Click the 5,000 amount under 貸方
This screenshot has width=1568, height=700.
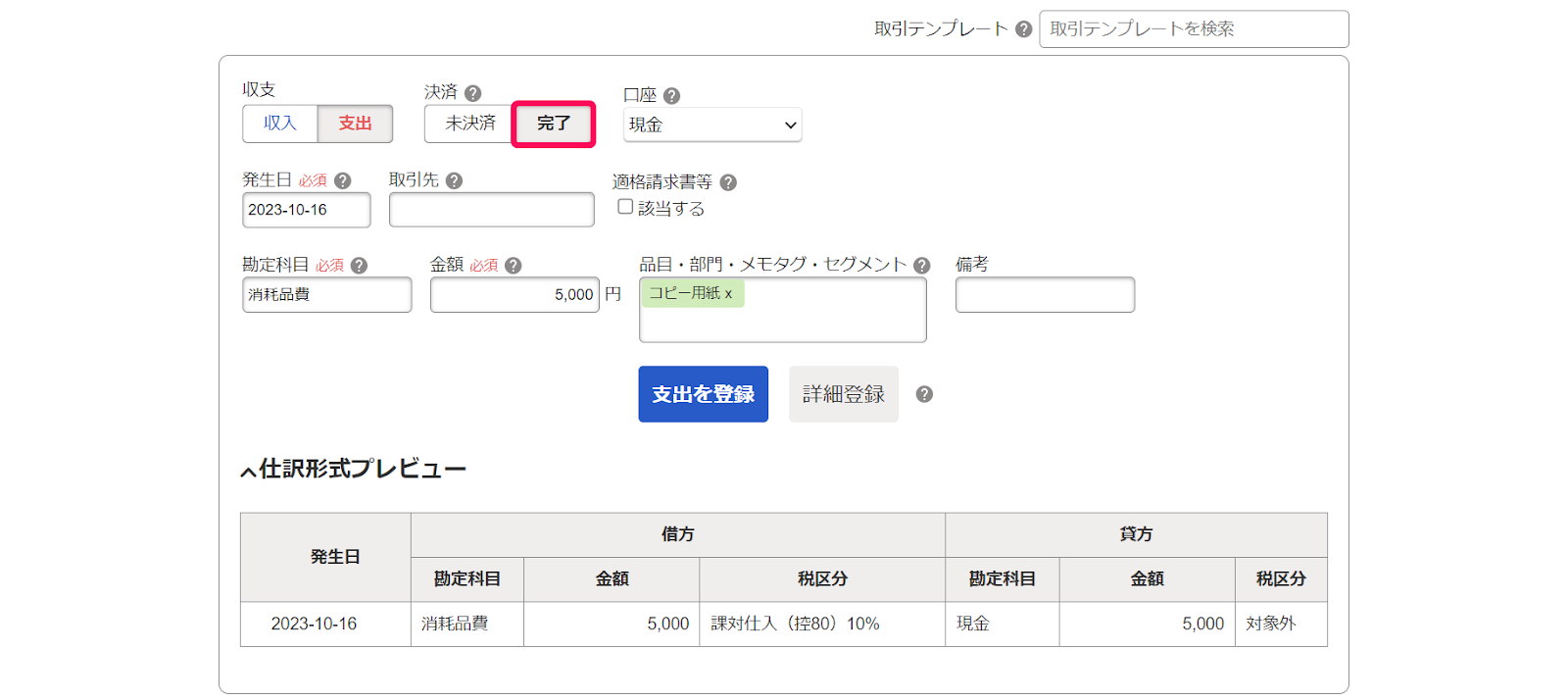[1148, 624]
